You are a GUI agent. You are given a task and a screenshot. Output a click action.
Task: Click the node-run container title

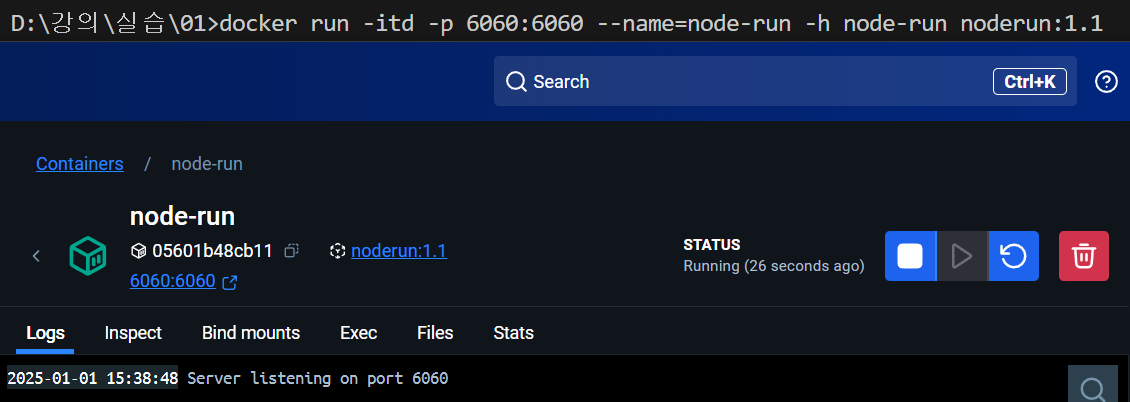pyautogui.click(x=182, y=216)
